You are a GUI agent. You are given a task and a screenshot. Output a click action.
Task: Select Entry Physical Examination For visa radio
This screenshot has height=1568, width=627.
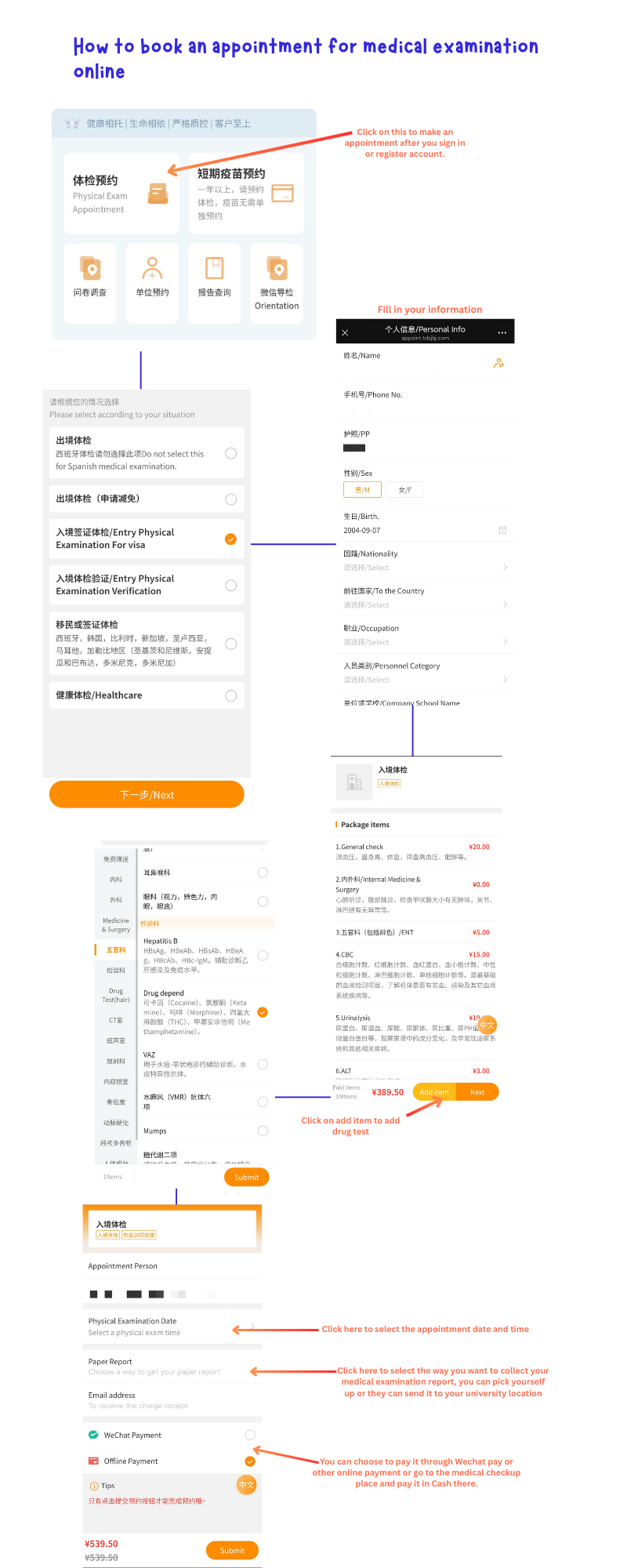(x=230, y=539)
